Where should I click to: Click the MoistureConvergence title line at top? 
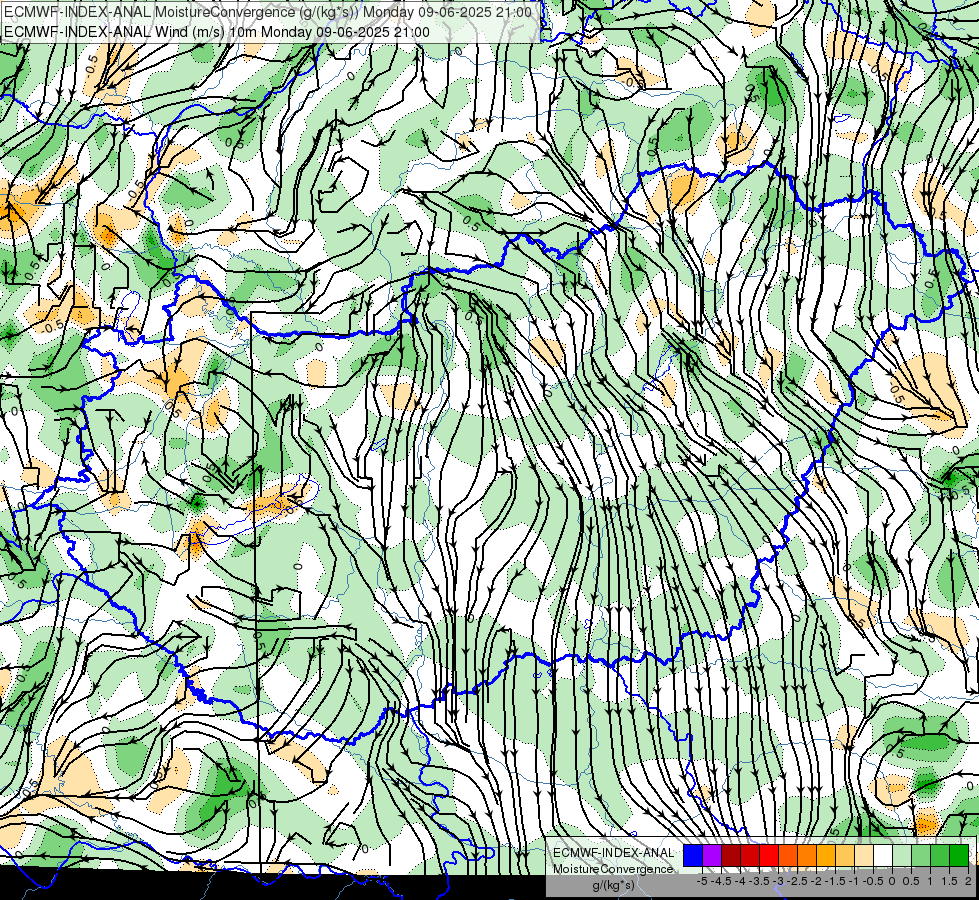click(x=268, y=12)
